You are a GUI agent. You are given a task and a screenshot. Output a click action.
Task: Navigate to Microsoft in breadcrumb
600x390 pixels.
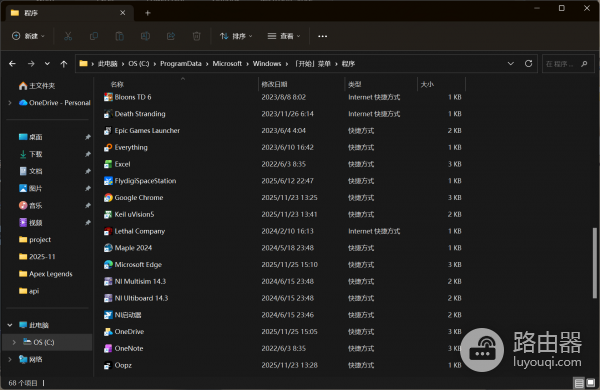point(227,64)
